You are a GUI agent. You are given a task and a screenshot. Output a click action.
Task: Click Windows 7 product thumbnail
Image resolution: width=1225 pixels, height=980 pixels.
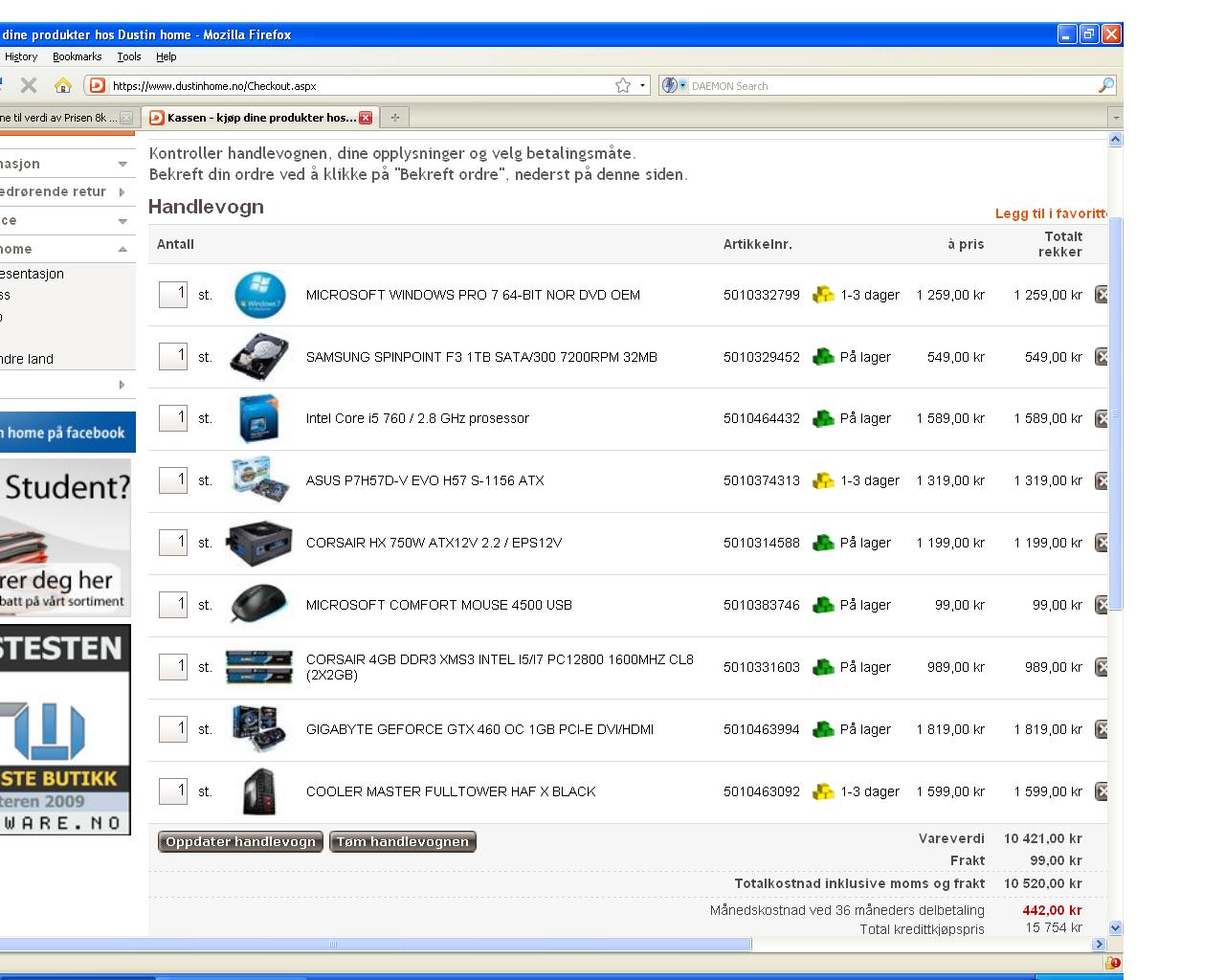(259, 295)
